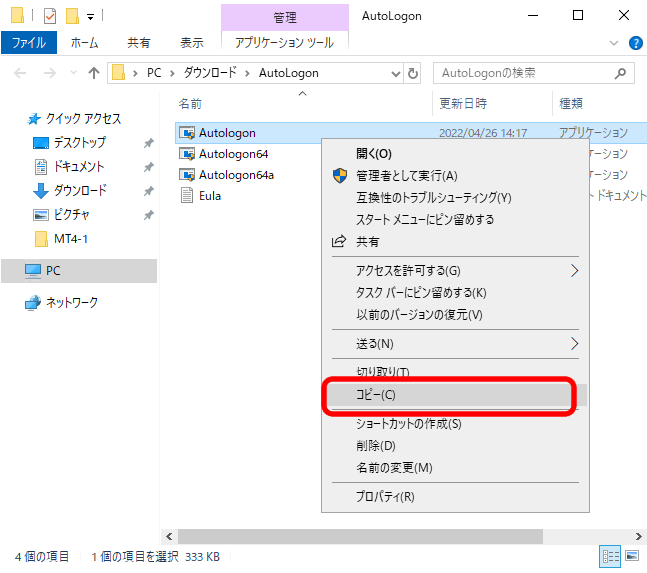Switch to the ホーム ribbon tab
Image resolution: width=647 pixels, height=573 pixels.
[x=84, y=42]
